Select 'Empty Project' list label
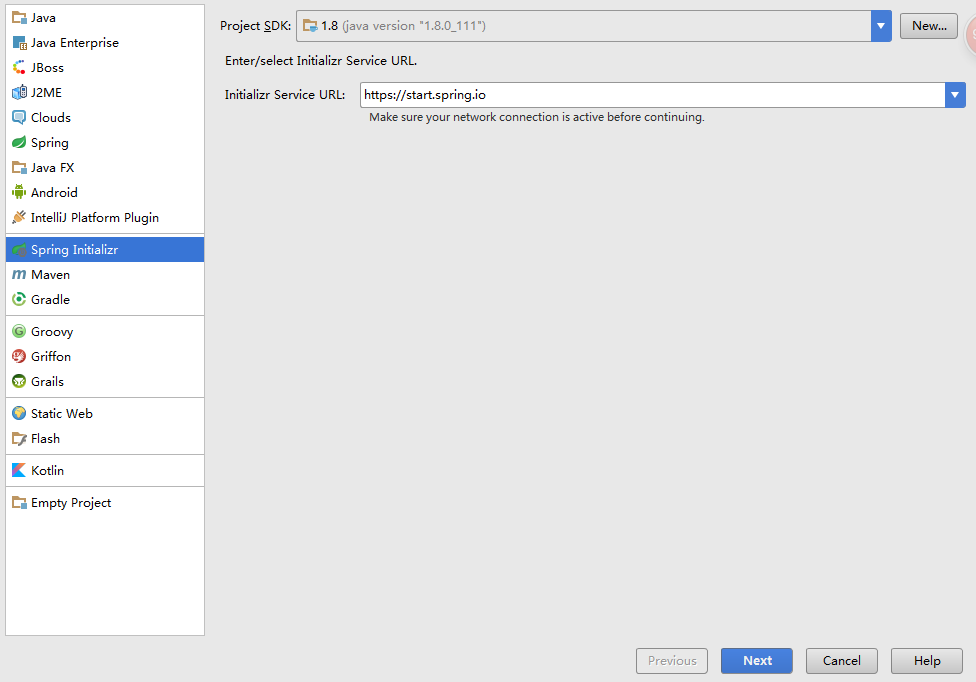 click(71, 503)
